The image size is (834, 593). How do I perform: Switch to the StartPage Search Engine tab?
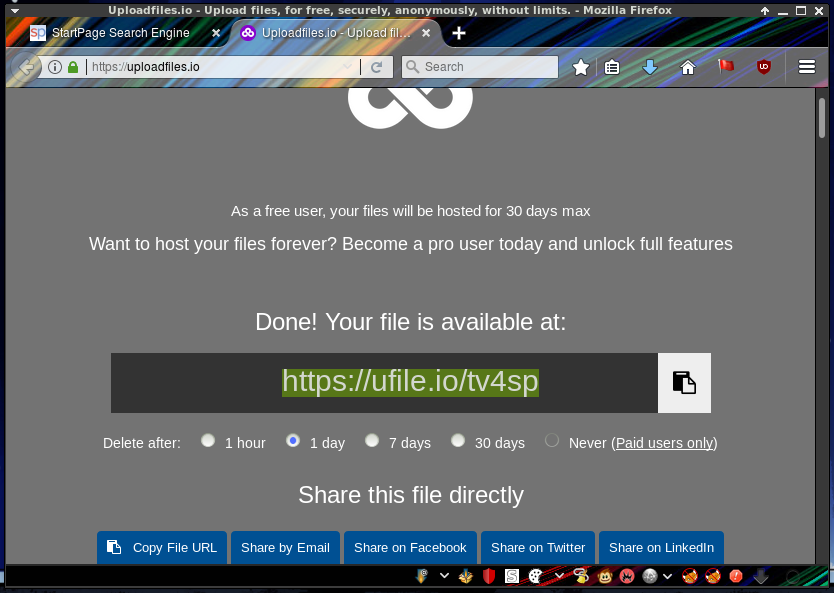pos(120,33)
